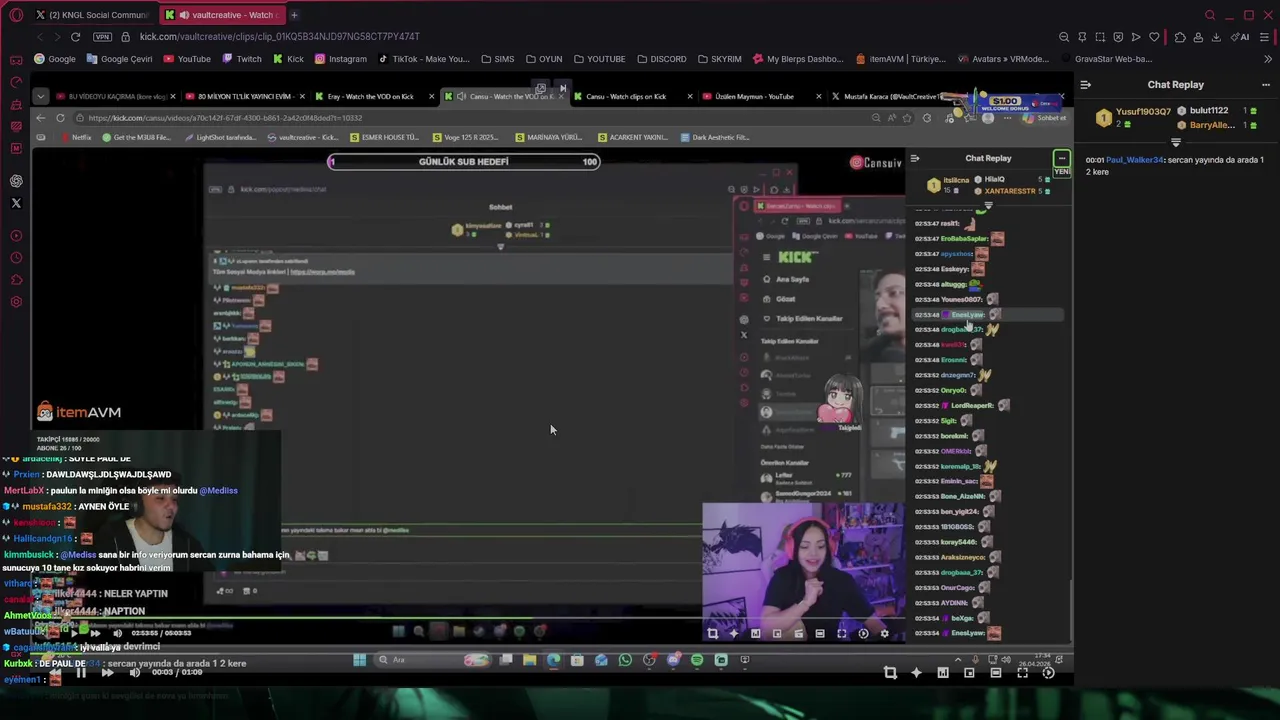Click the kick.com address bar URL

(279, 37)
